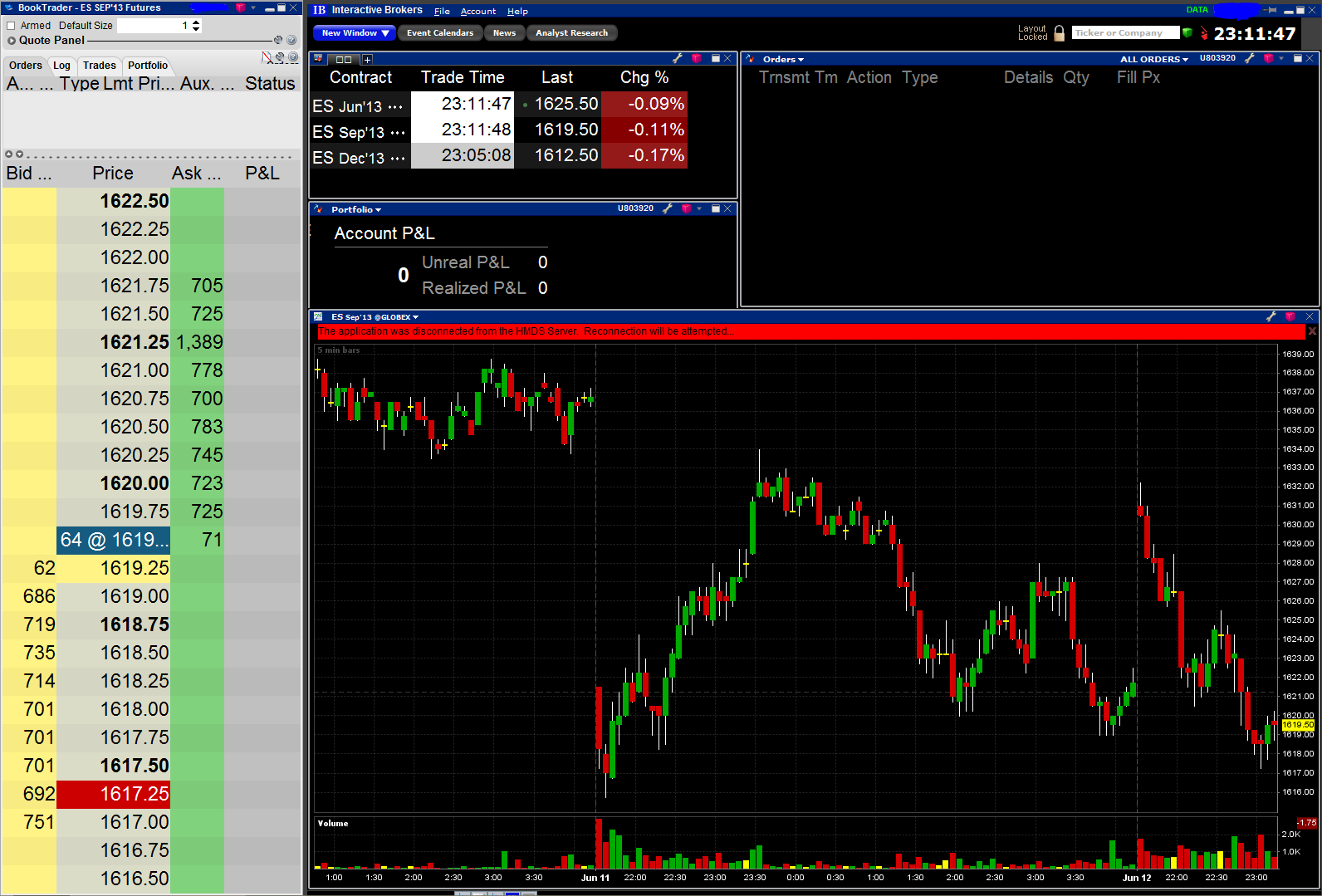1322x896 pixels.
Task: Select the quote monitor page tab
Action: (x=344, y=60)
